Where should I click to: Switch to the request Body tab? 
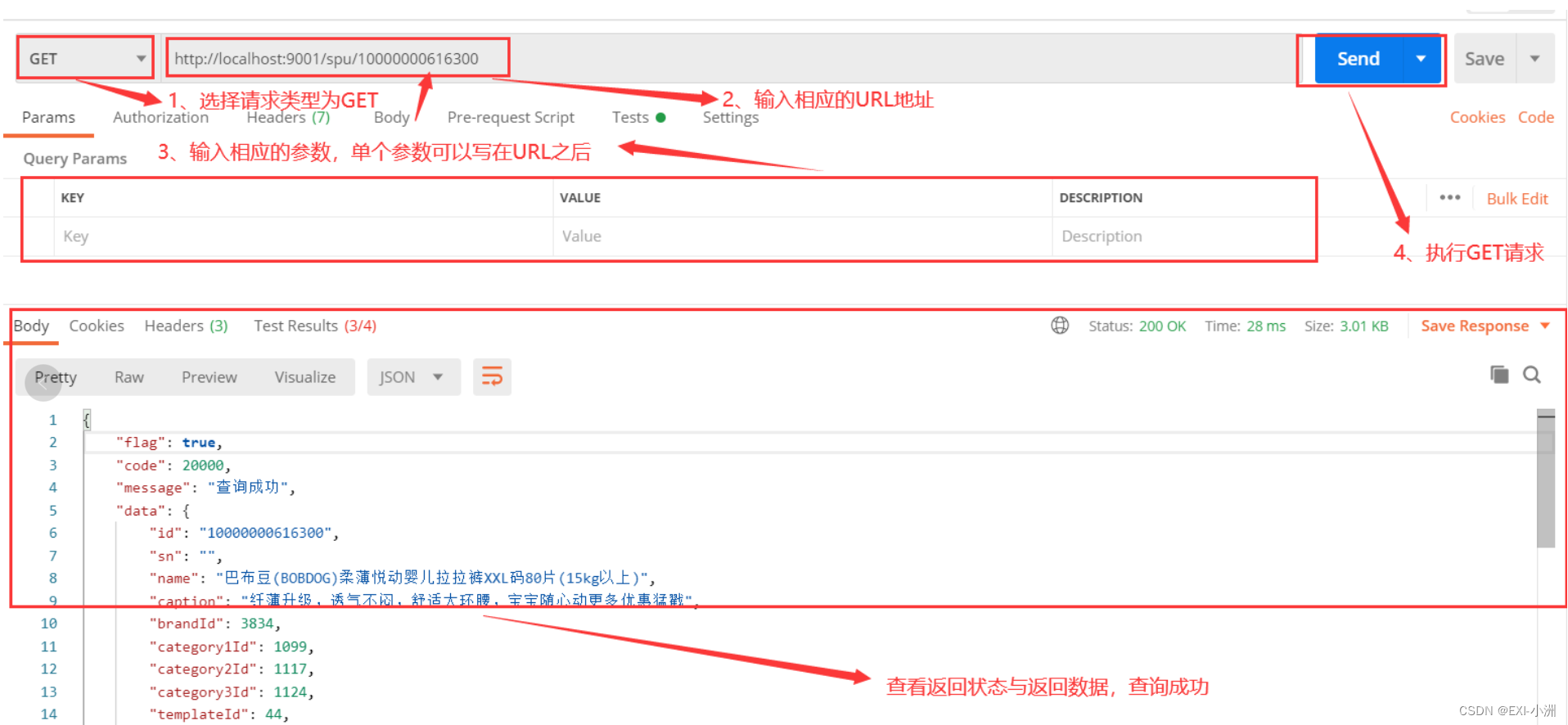pyautogui.click(x=391, y=117)
